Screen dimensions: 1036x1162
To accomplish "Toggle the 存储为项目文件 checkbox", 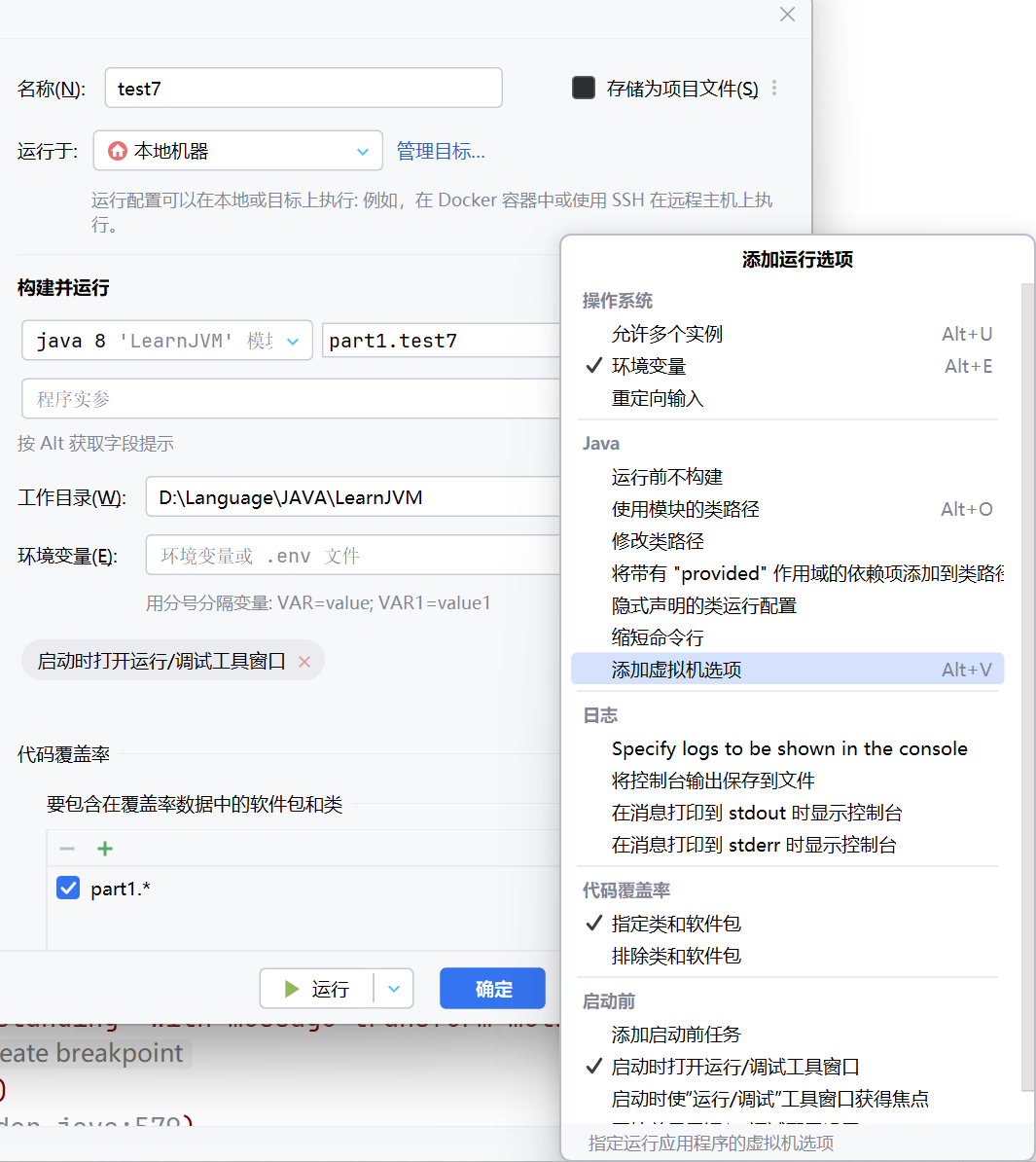I will [x=583, y=88].
